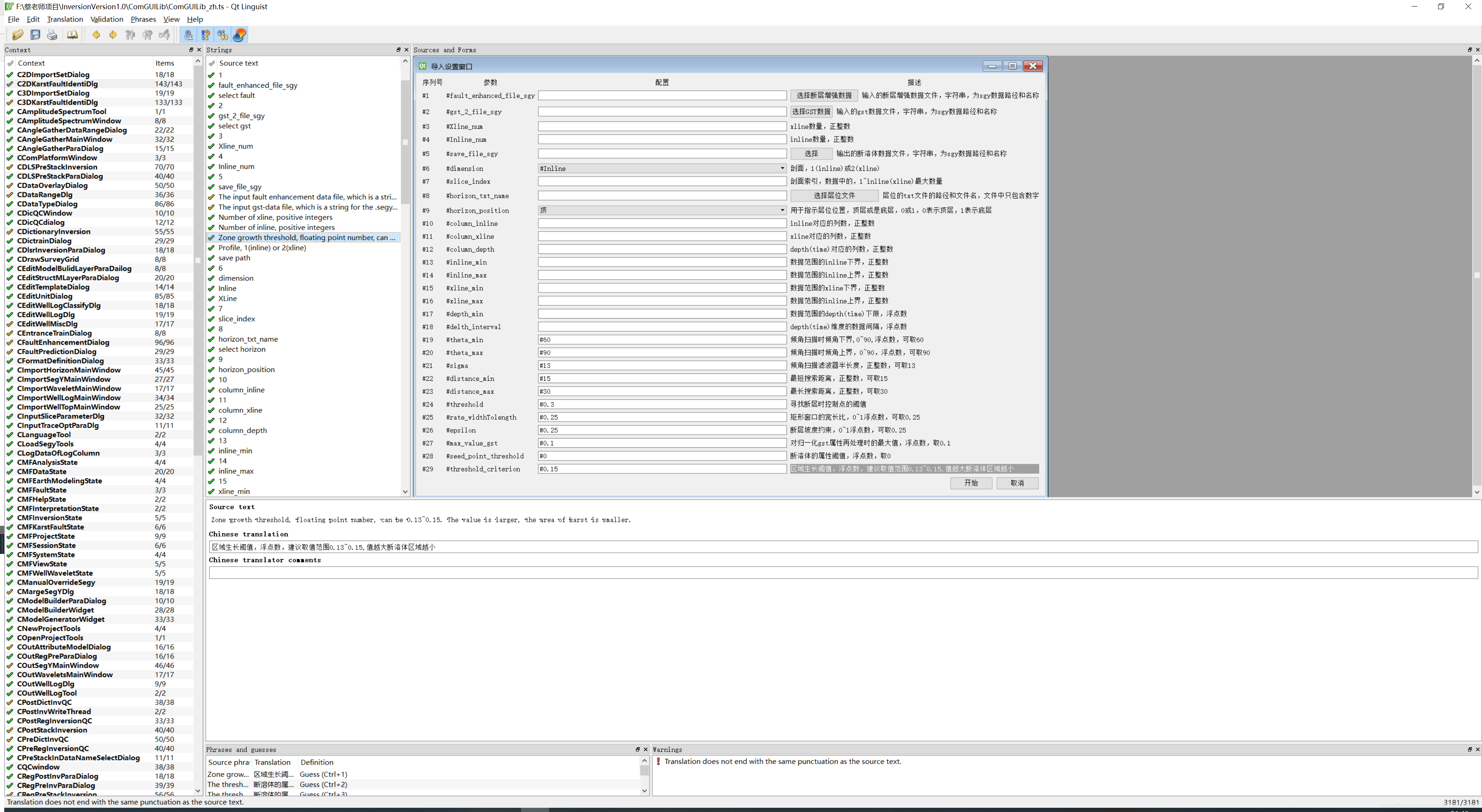The width and height of the screenshot is (1482, 812).
Task: Toggle done checkmark for 'select gst' string
Action: point(211,126)
